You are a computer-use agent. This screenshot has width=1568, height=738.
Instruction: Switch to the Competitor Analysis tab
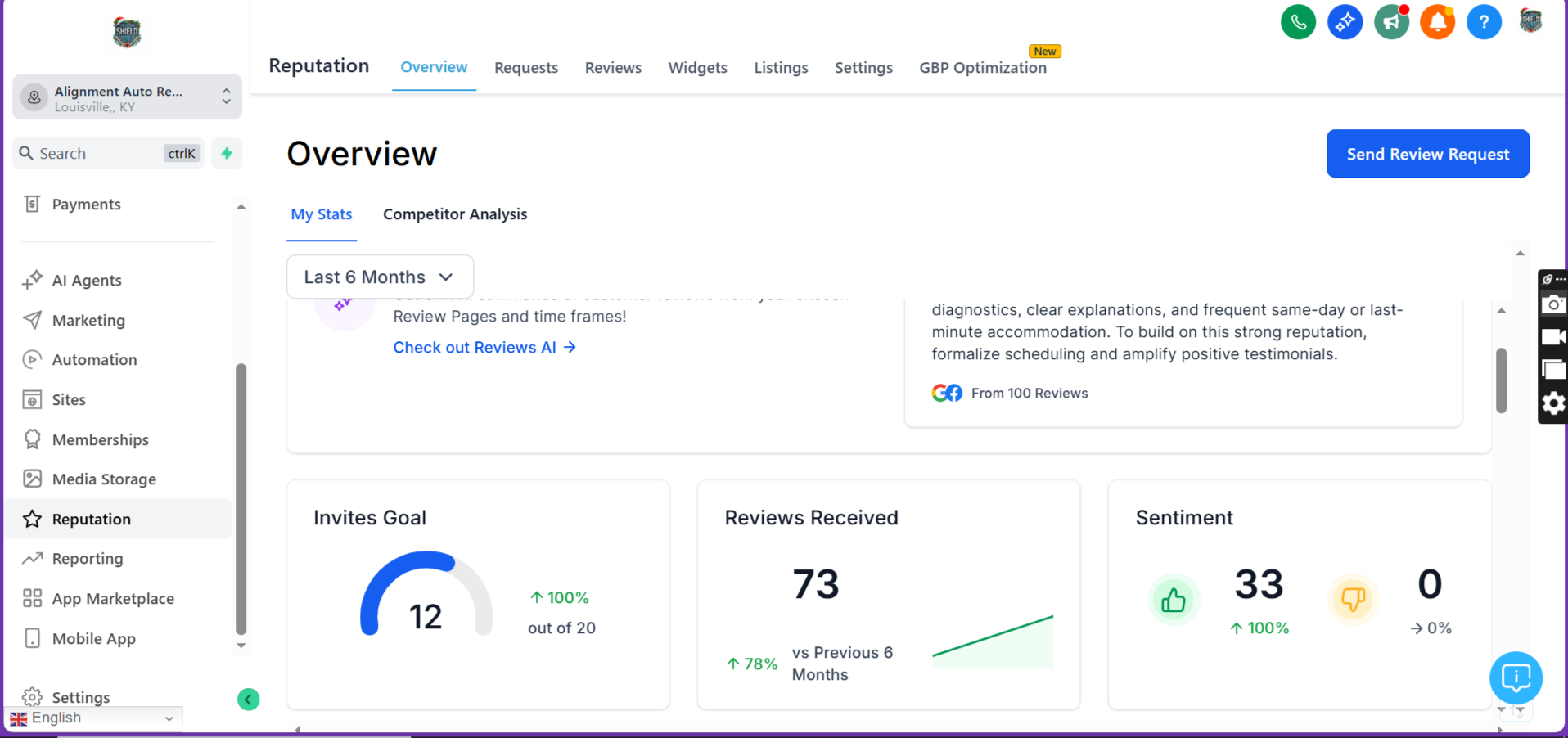[455, 214]
